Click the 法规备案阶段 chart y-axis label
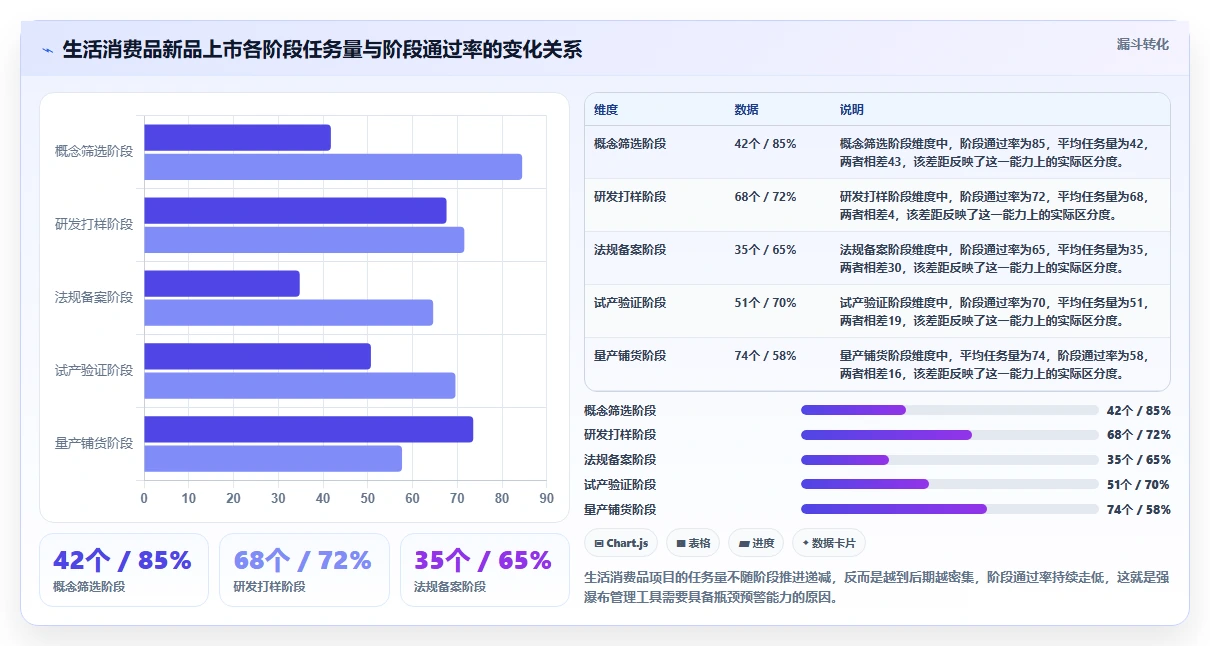Viewport: 1210px width, 646px height. (94, 298)
